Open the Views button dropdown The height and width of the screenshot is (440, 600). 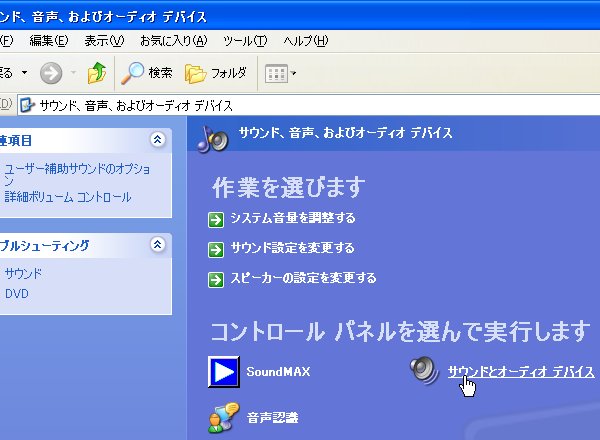coord(280,73)
